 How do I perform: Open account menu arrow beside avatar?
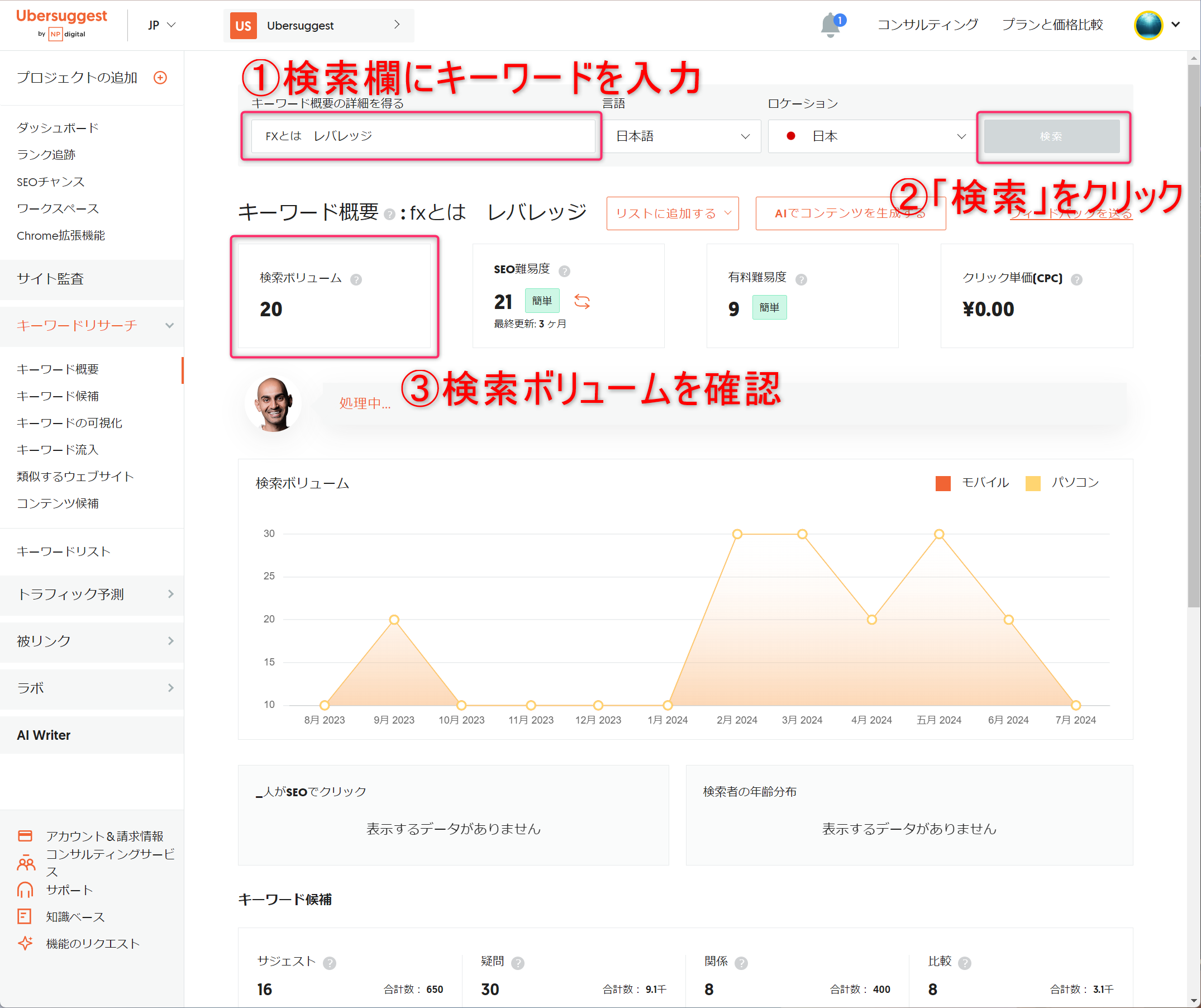pyautogui.click(x=1176, y=25)
